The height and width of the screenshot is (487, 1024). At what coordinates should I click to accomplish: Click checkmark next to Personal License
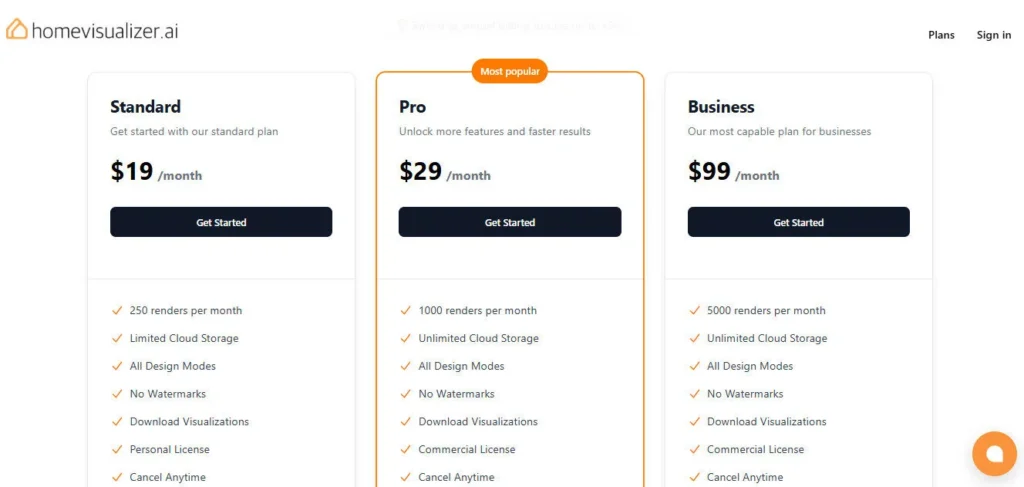[x=117, y=449]
